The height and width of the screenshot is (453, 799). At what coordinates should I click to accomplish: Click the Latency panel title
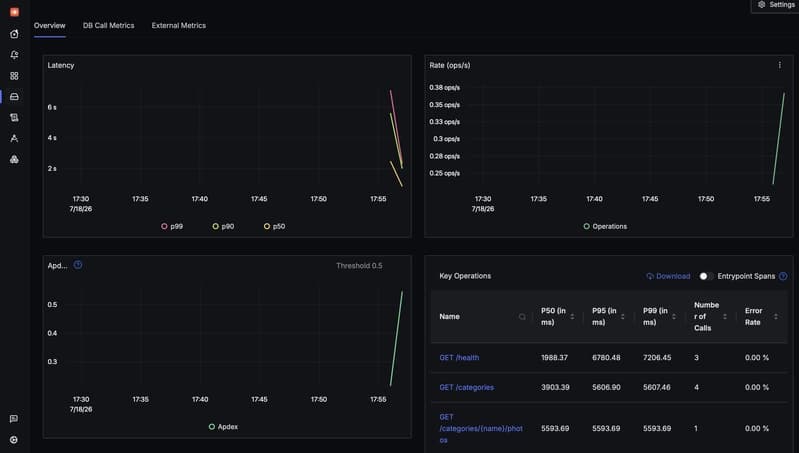point(61,65)
